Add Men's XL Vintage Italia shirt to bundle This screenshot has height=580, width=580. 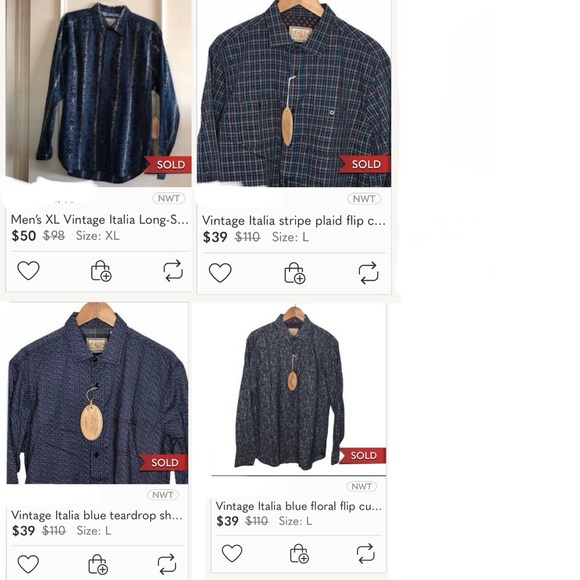tap(101, 271)
